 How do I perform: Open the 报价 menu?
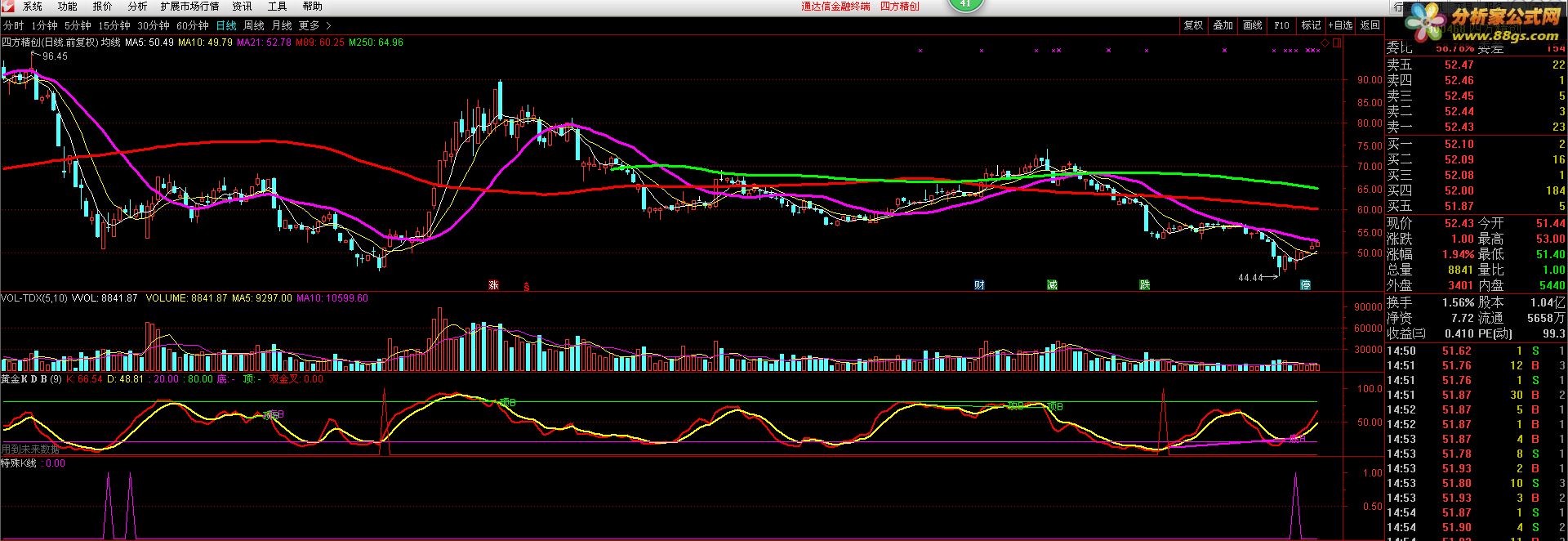102,7
